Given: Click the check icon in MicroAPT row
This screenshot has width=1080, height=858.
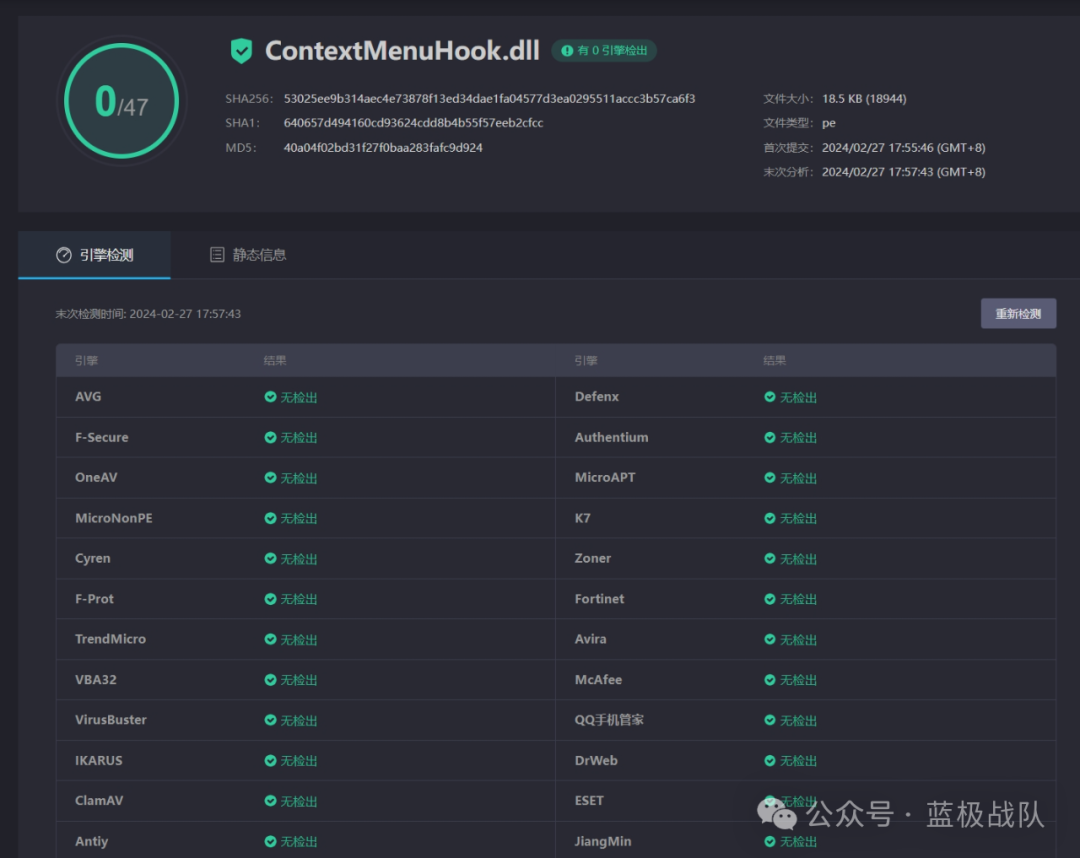Looking at the screenshot, I should [x=769, y=477].
